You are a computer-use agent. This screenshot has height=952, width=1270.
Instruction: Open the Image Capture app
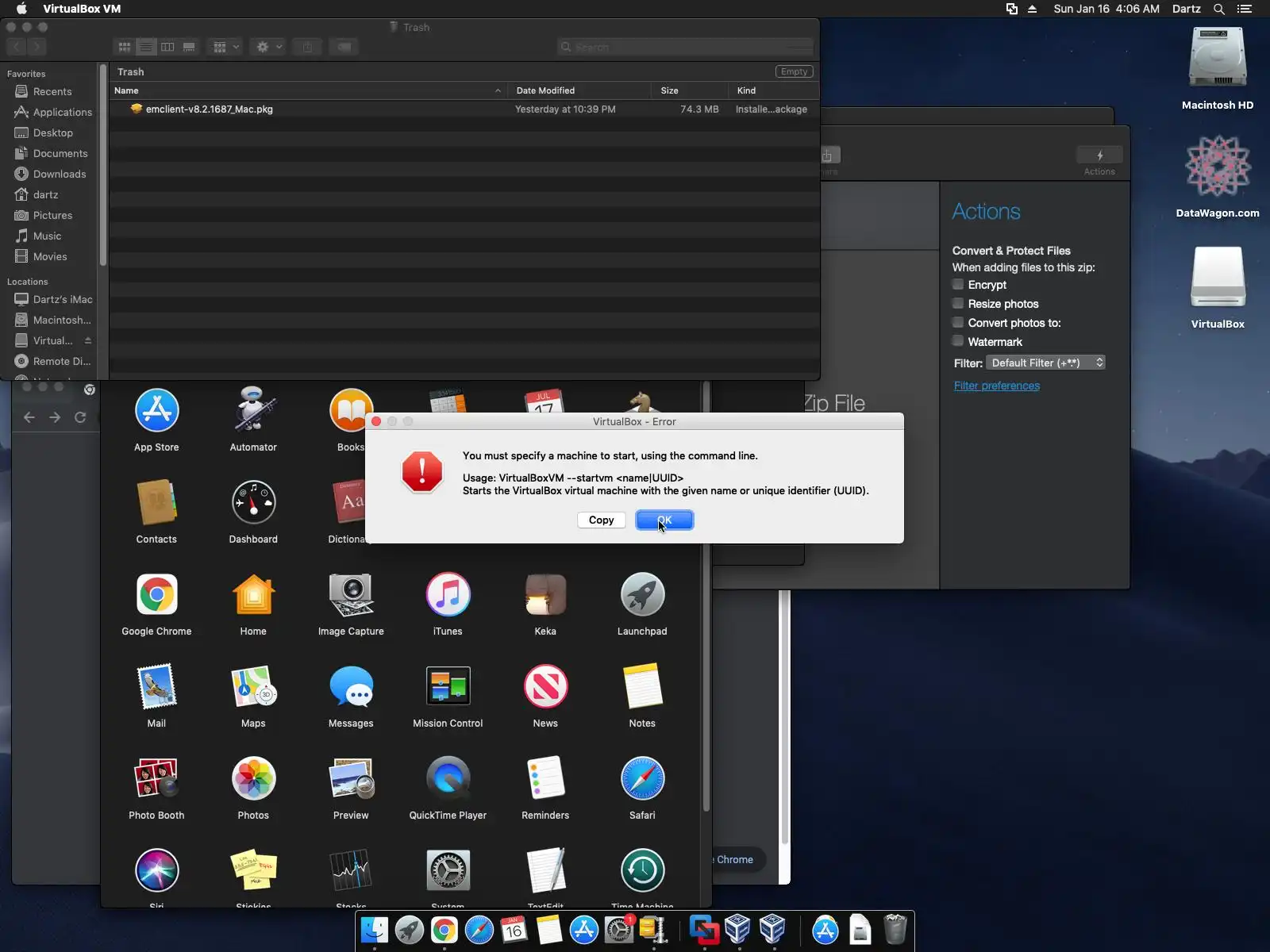(351, 595)
